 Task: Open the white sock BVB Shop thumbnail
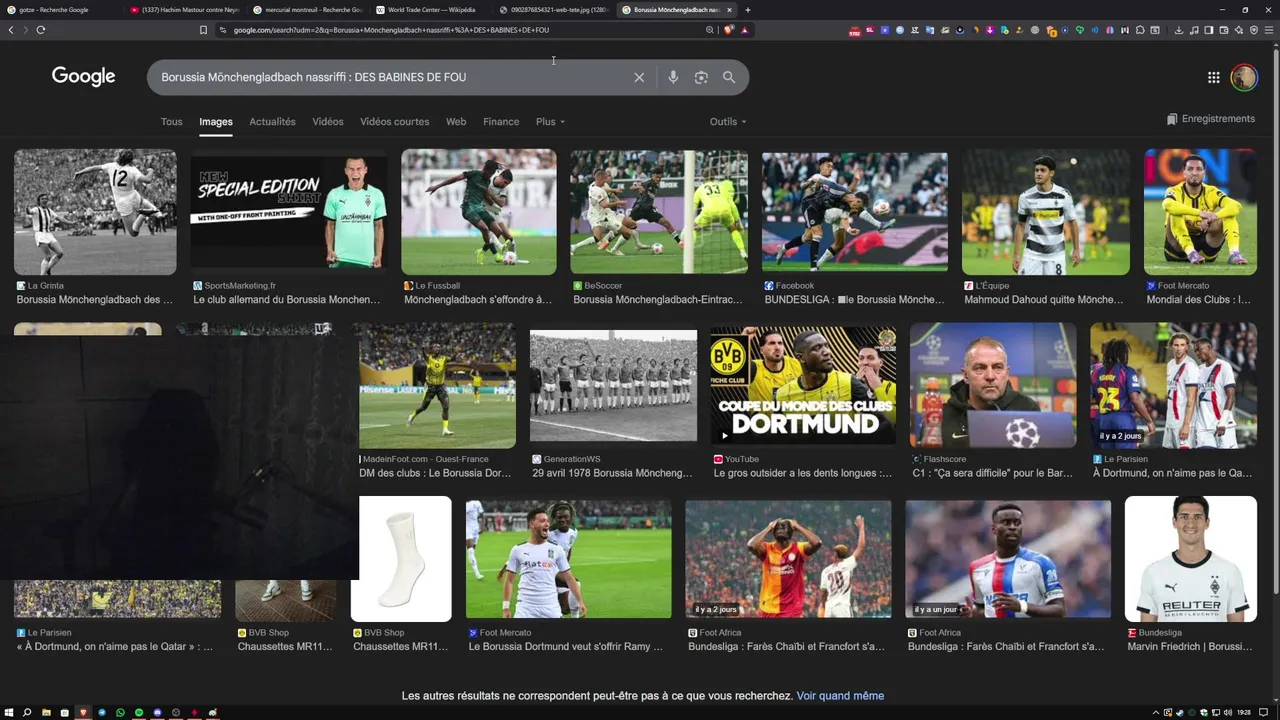(401, 559)
